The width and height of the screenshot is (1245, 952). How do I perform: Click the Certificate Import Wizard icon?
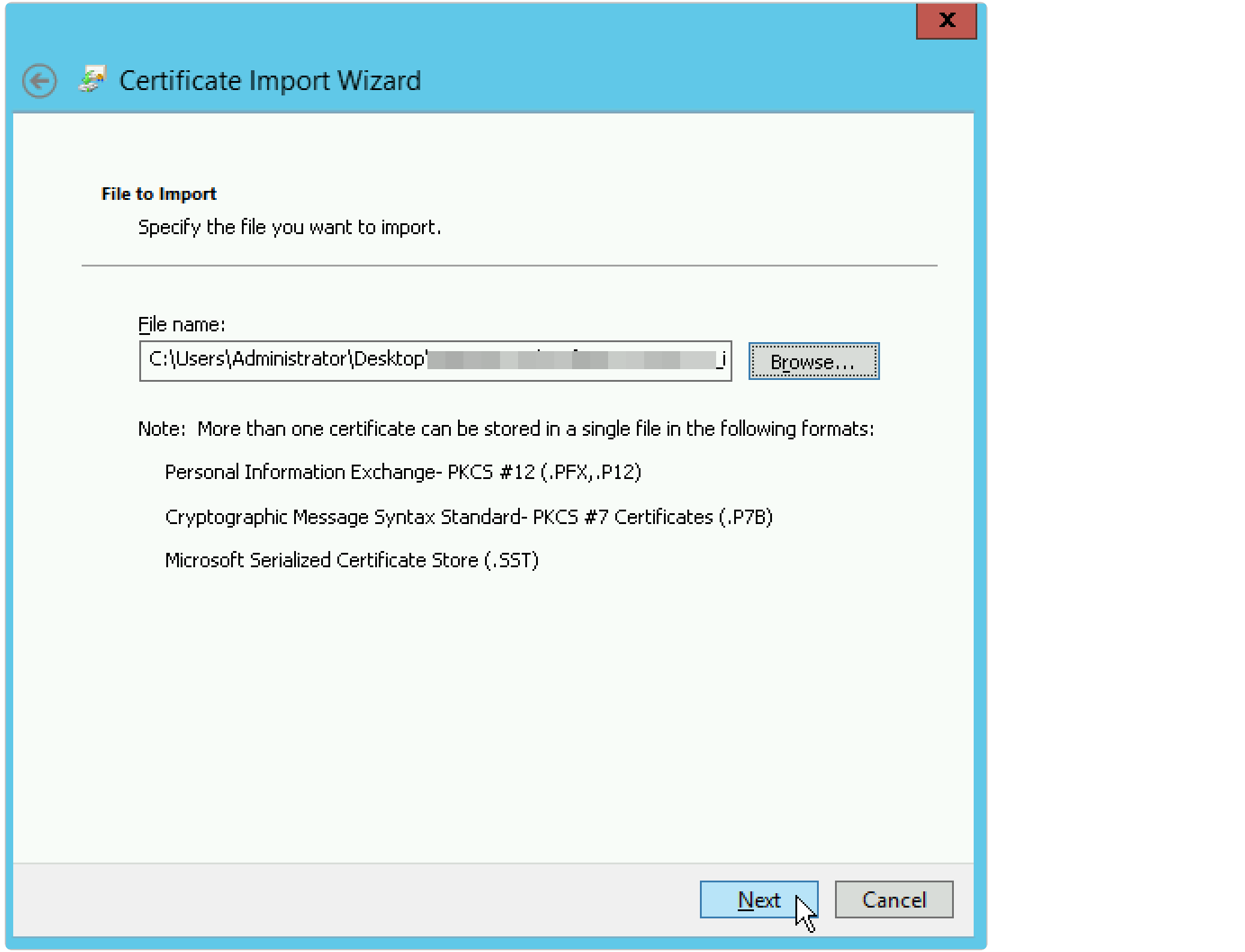92,79
